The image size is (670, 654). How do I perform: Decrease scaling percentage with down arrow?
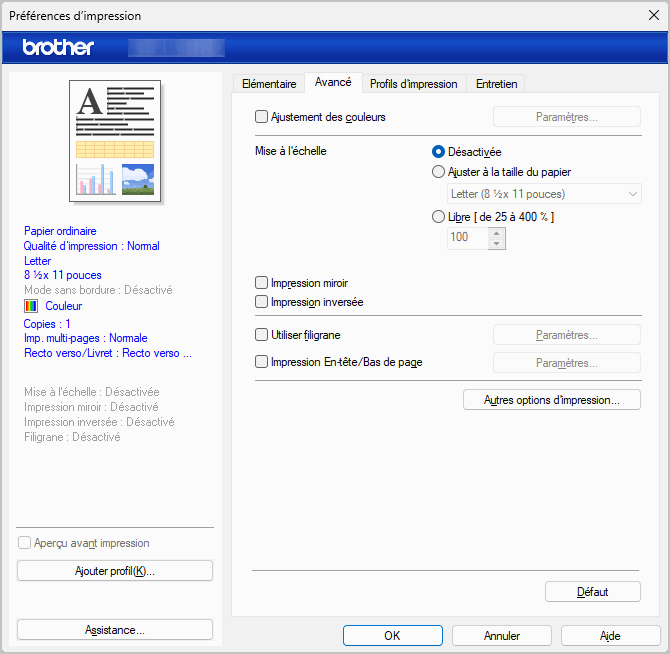(x=497, y=243)
